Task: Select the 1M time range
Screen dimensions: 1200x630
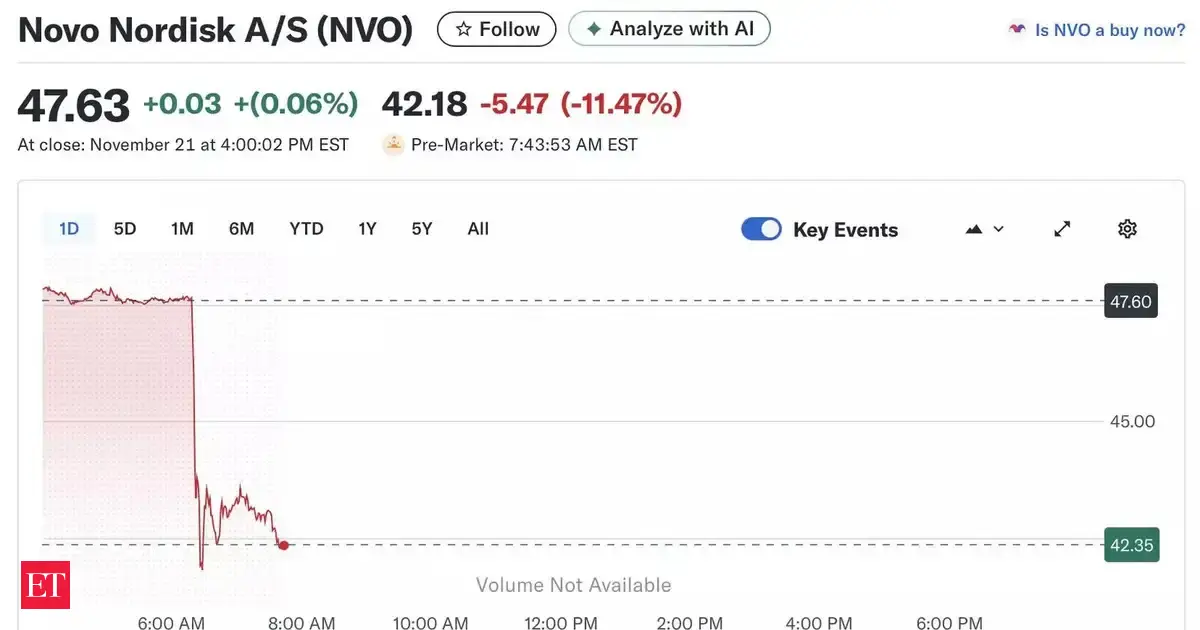Action: [182, 229]
